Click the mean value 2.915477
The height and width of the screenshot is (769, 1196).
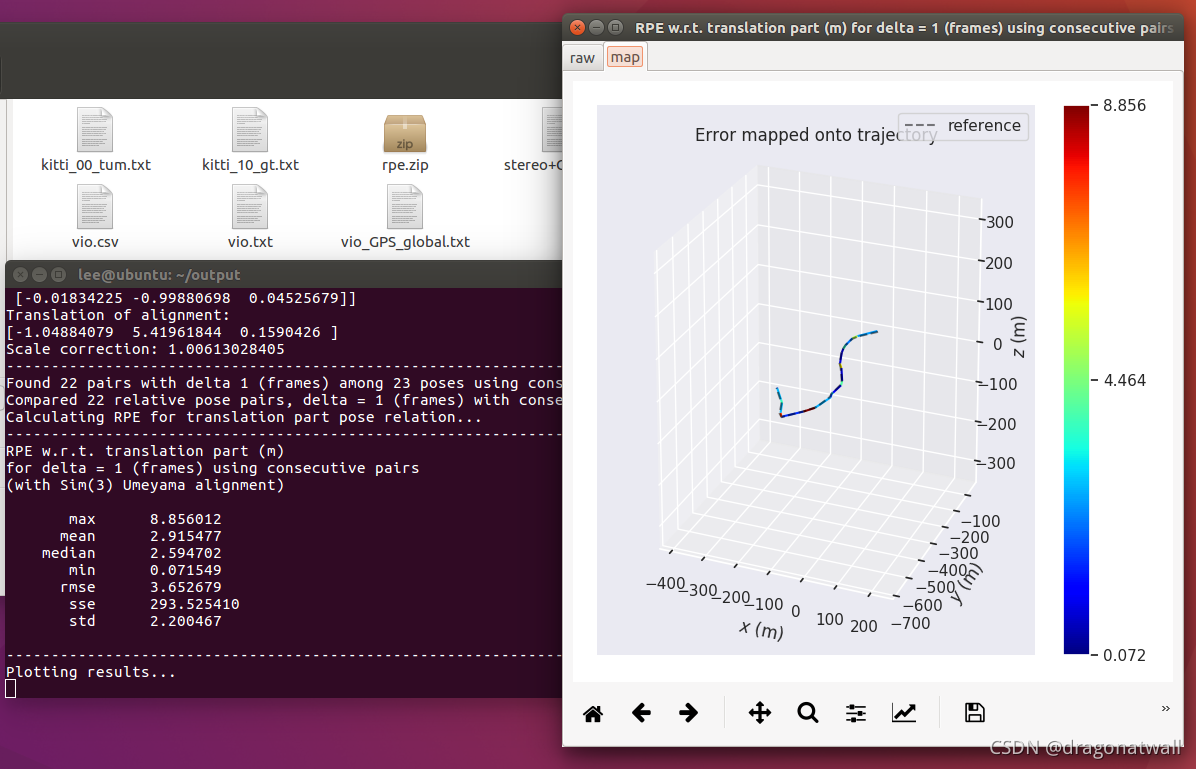[185, 536]
